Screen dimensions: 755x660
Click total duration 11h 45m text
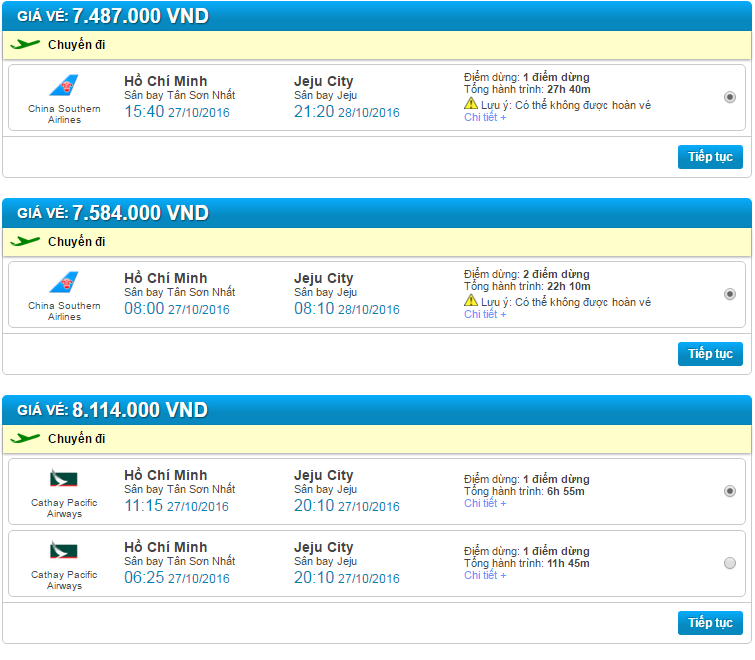click(568, 563)
